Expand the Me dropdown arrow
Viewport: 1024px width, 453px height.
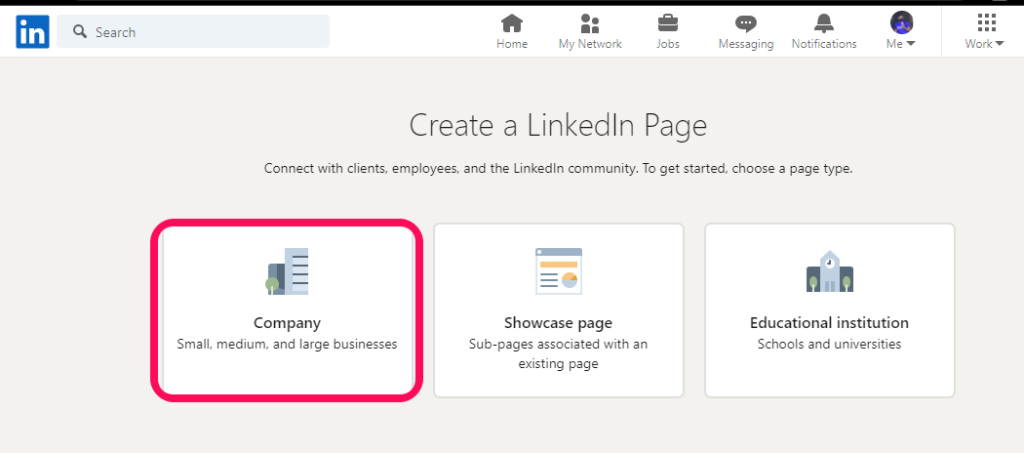click(x=910, y=44)
